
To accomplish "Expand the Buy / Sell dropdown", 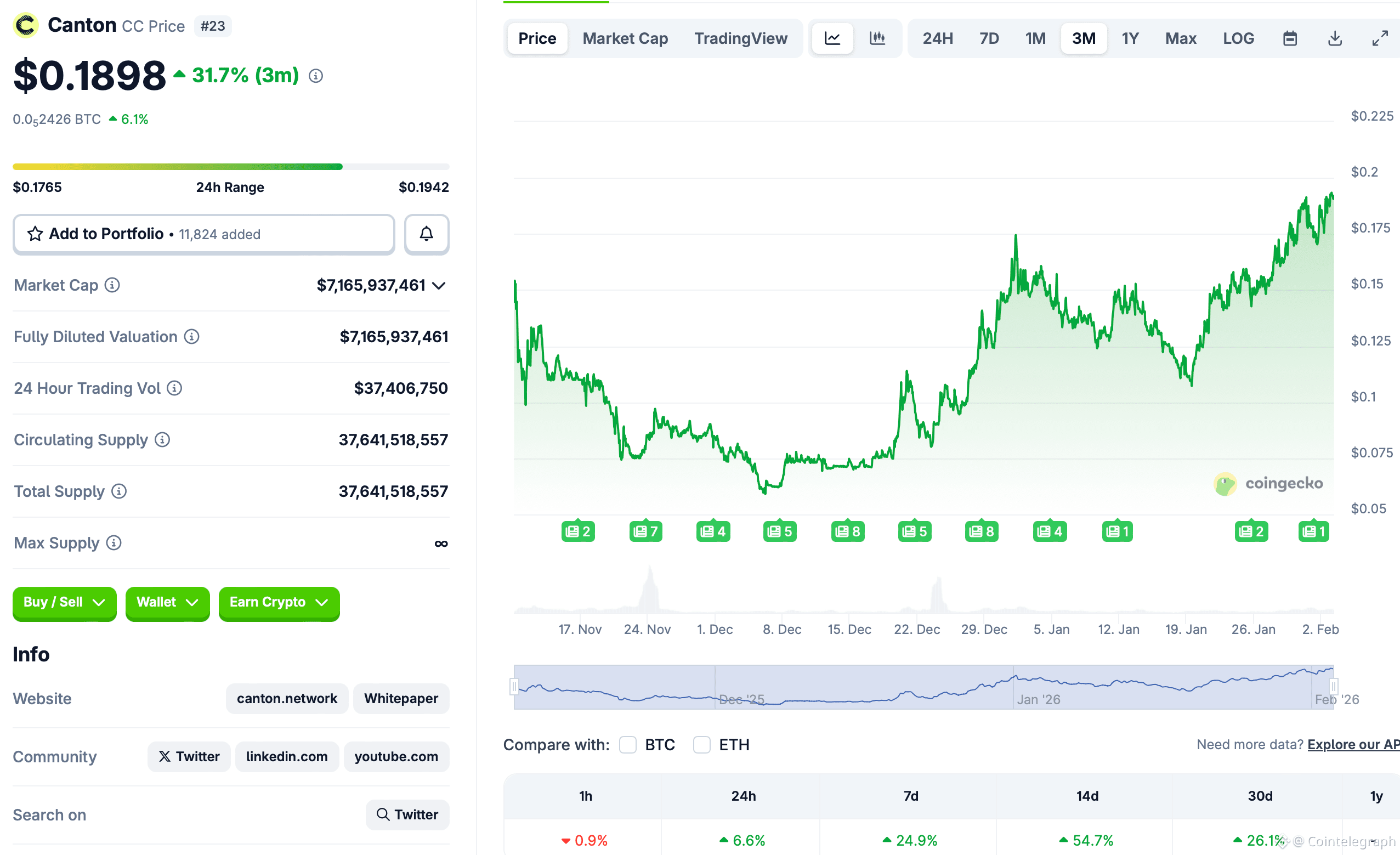I will click(x=64, y=602).
